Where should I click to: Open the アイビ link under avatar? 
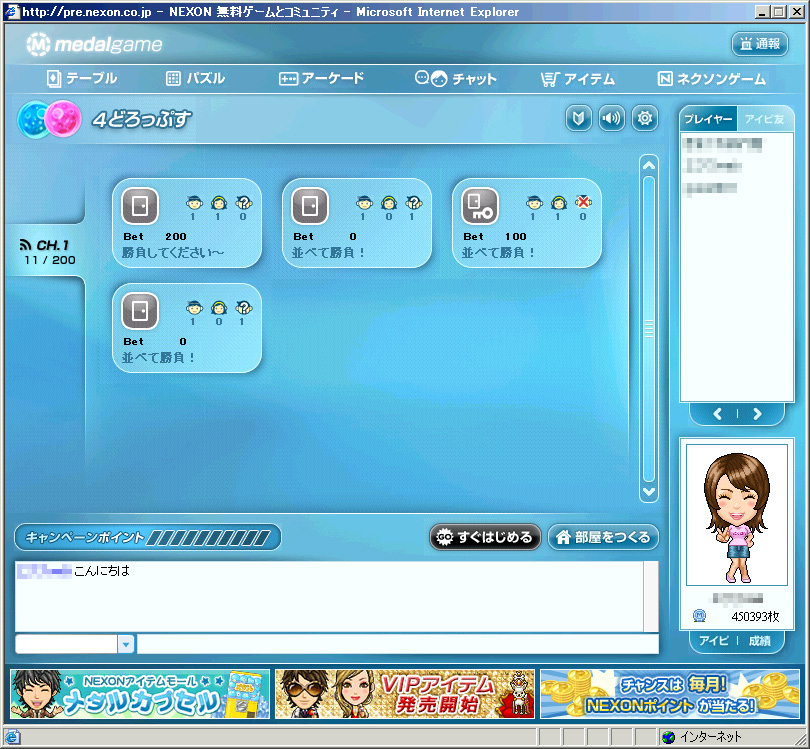coord(714,641)
